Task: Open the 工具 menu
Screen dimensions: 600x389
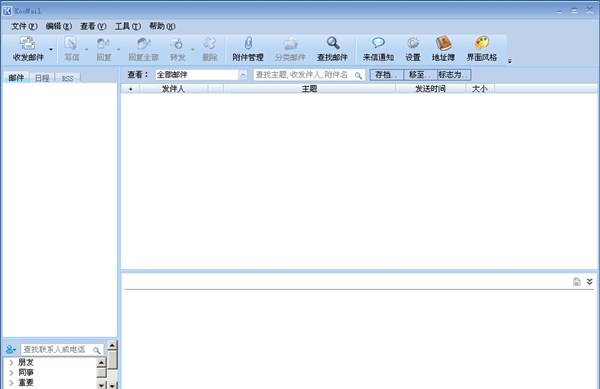Action: coord(128,26)
